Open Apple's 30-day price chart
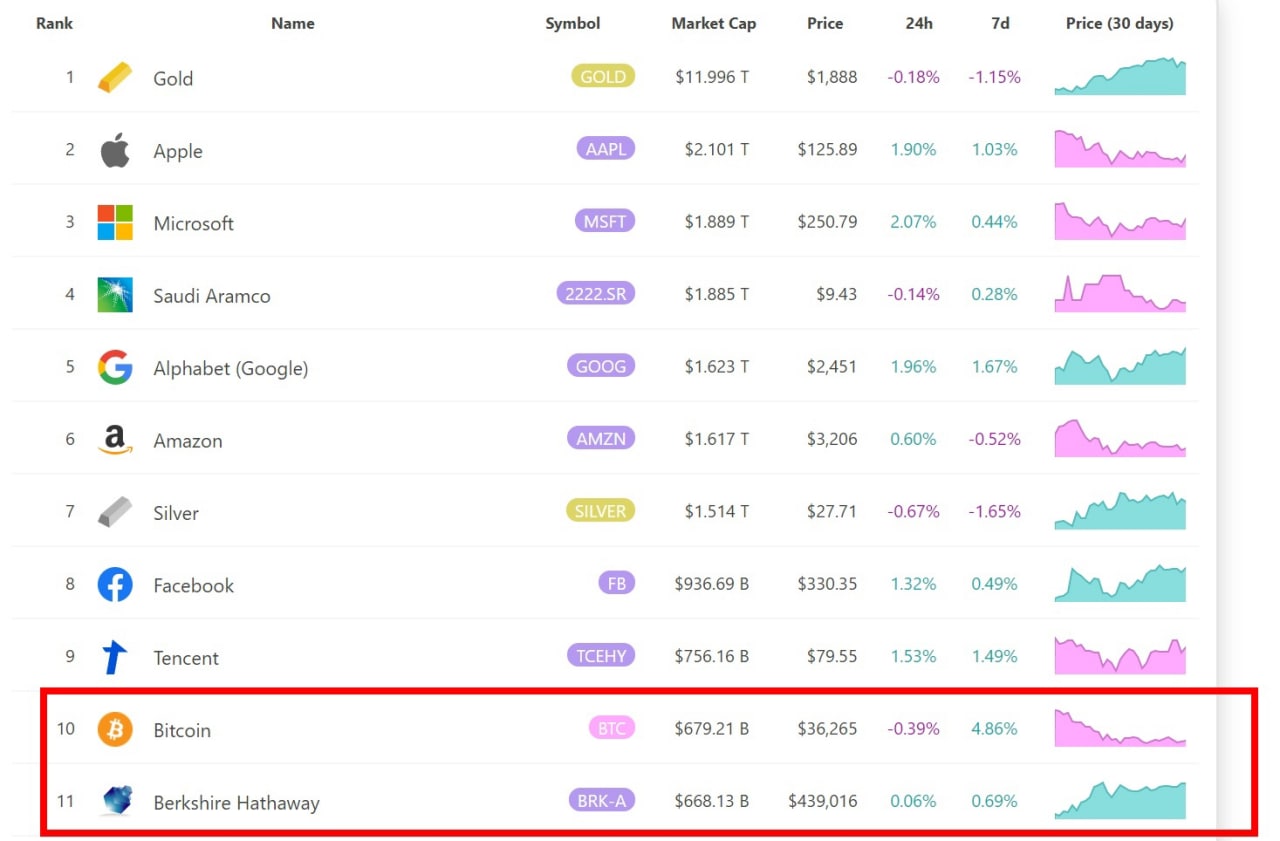Screen dimensions: 1280x841 pos(1120,148)
